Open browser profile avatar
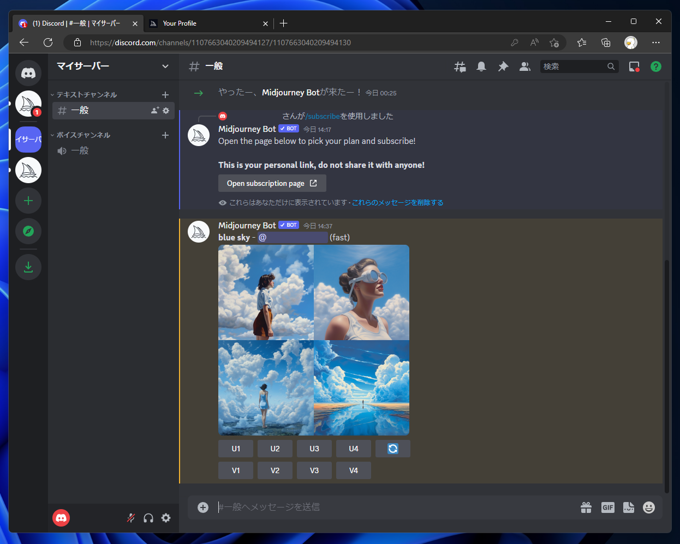This screenshot has height=544, width=680. click(631, 43)
